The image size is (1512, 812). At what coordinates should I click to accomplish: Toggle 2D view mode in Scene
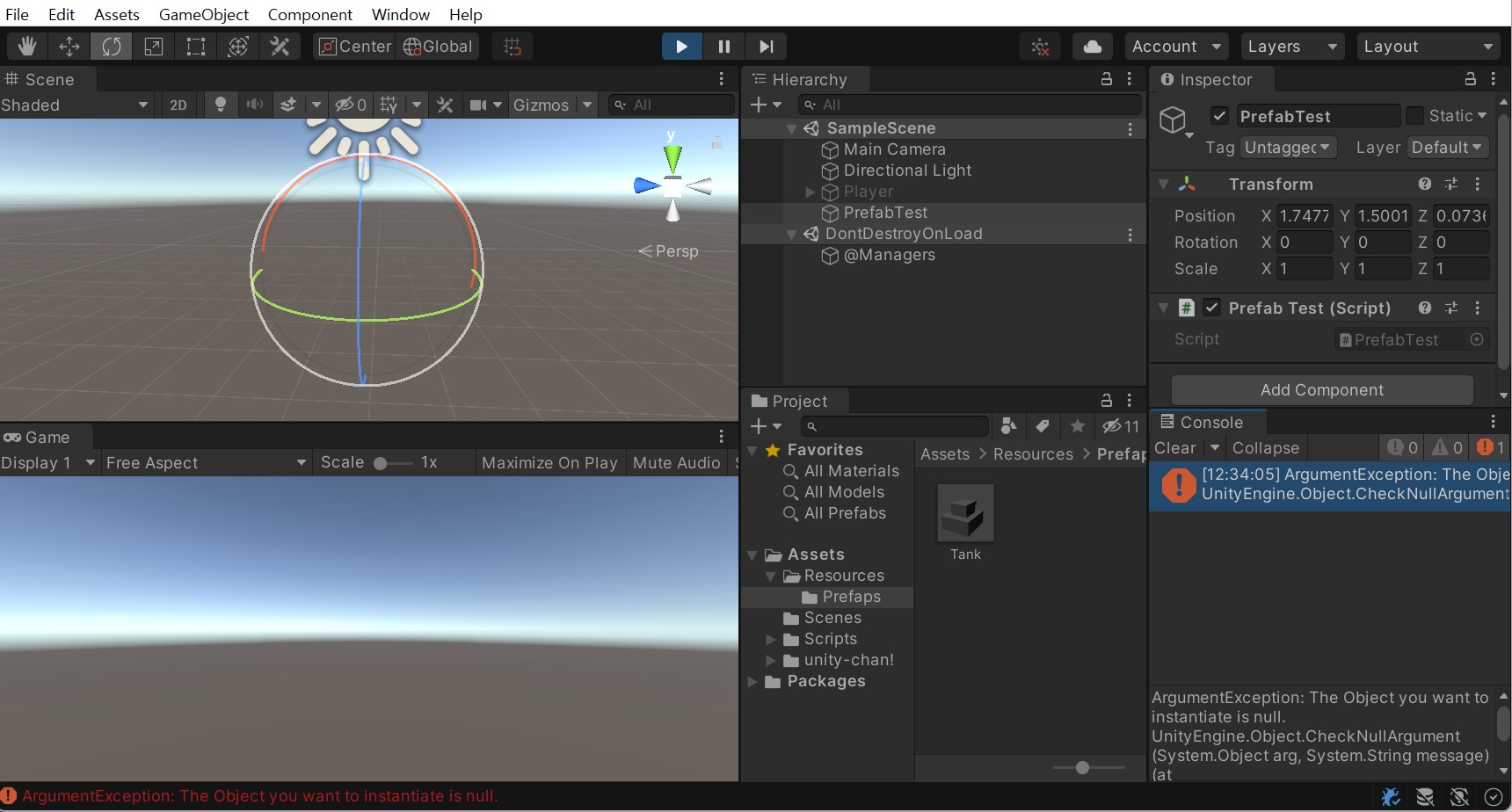178,105
